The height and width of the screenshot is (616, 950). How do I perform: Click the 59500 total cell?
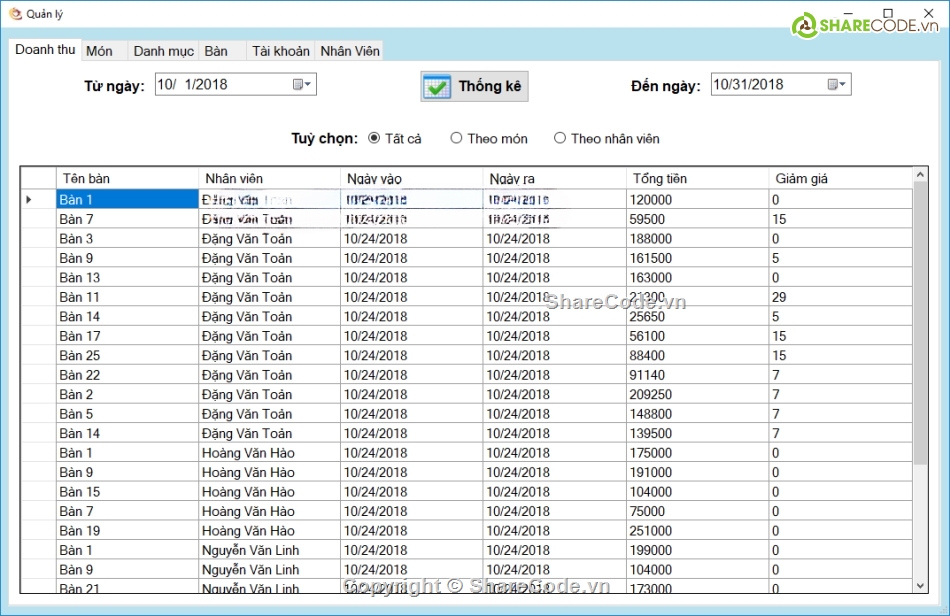[x=697, y=219]
